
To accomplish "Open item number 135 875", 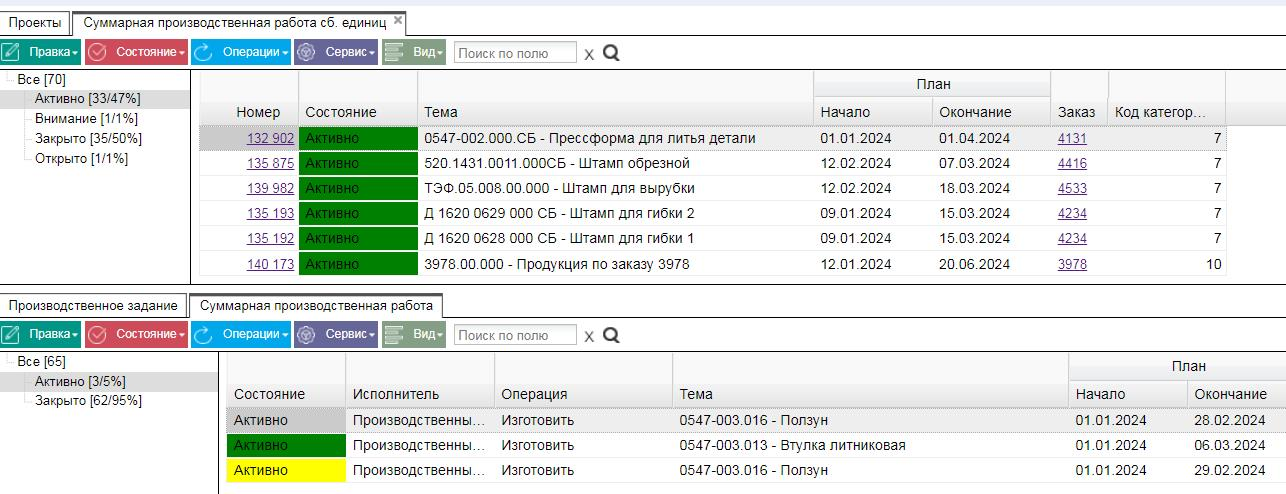I will pyautogui.click(x=270, y=164).
